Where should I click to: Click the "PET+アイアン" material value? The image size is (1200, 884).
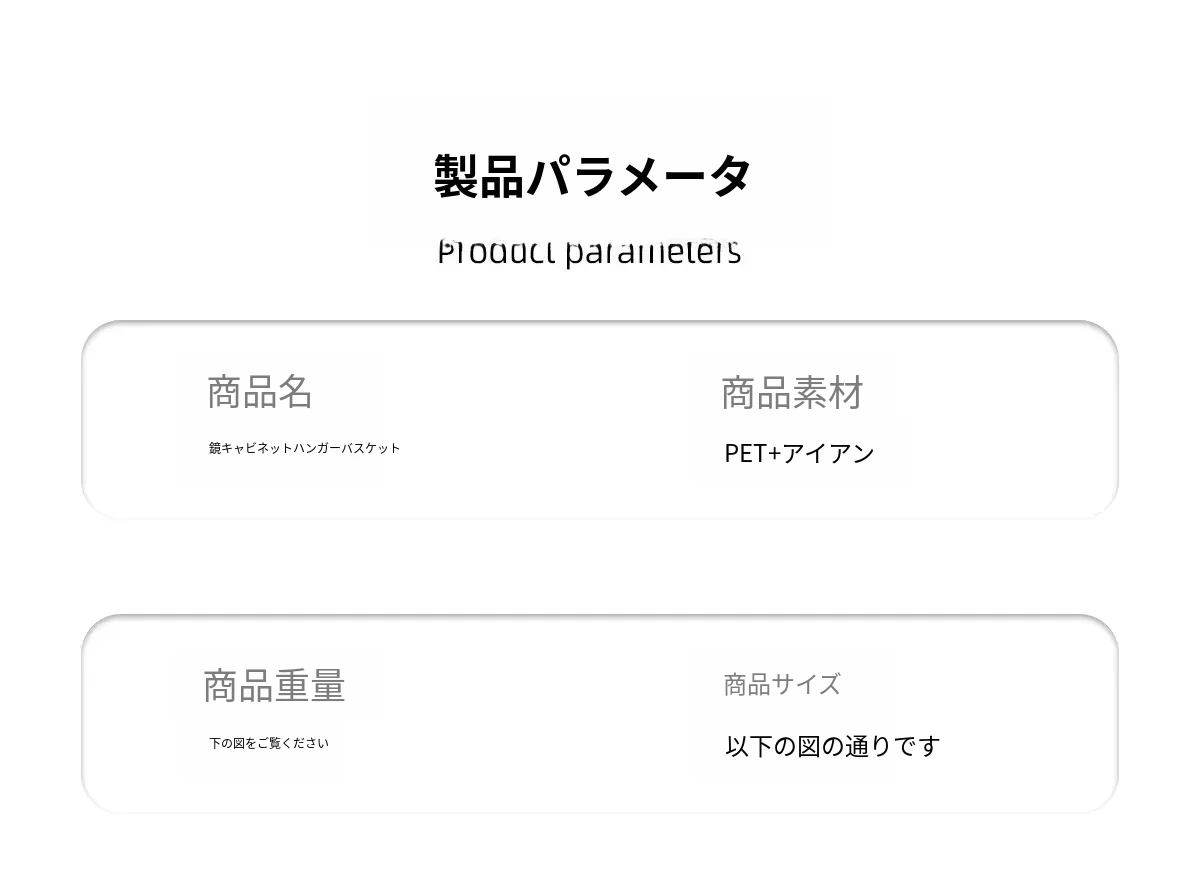click(799, 453)
